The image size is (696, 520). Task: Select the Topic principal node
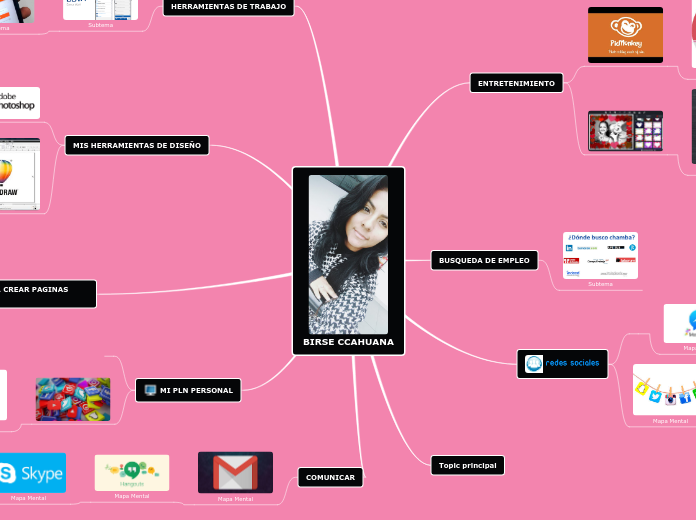(467, 465)
